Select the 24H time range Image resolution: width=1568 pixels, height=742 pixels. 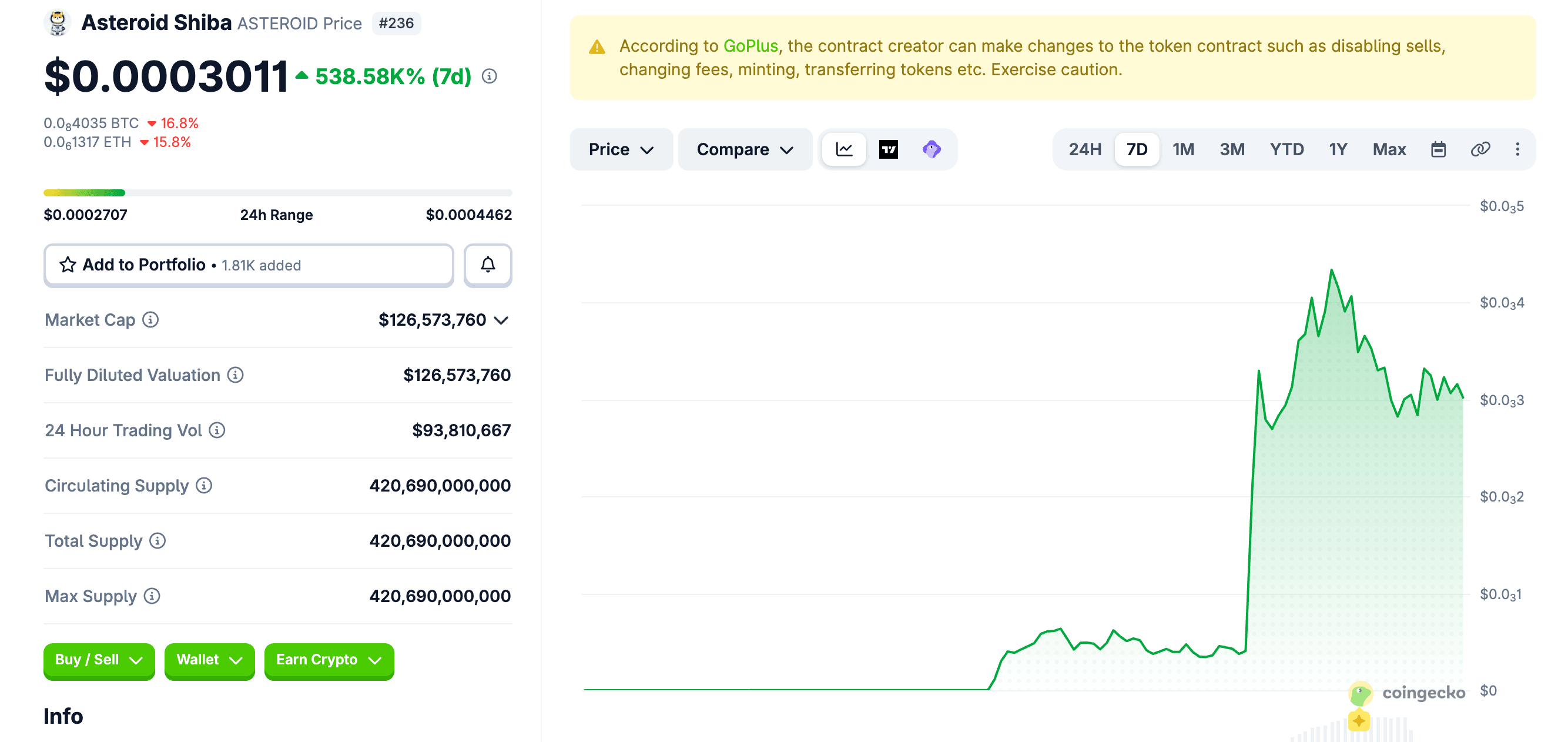coord(1085,149)
